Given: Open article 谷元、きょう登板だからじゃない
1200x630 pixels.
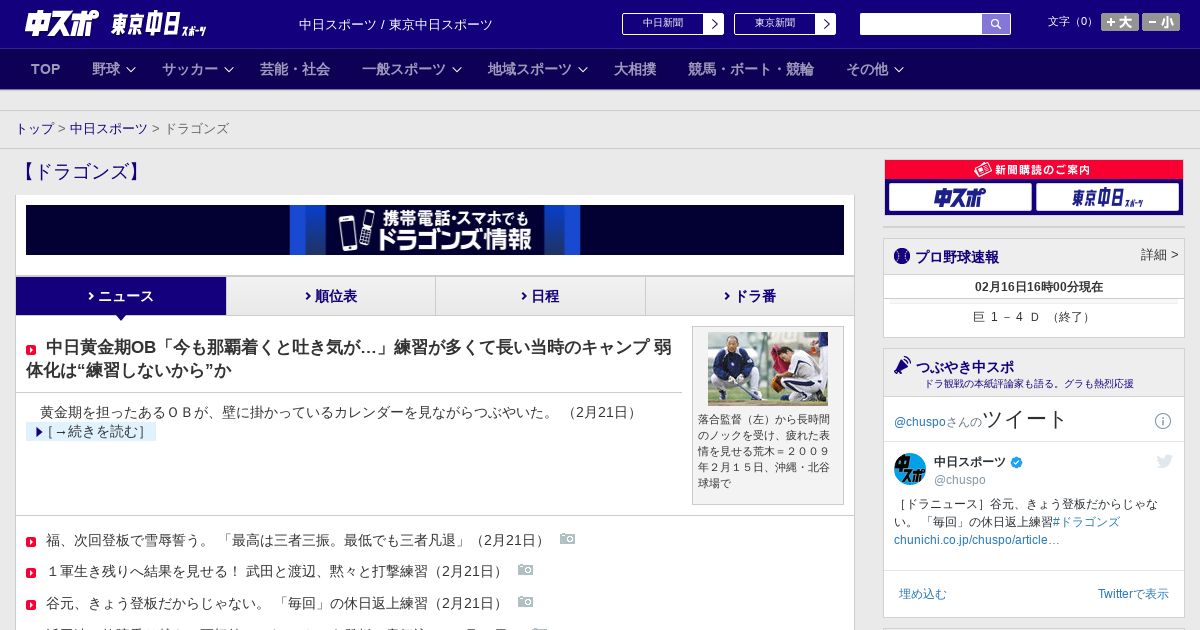Looking at the screenshot, I should click(276, 604).
